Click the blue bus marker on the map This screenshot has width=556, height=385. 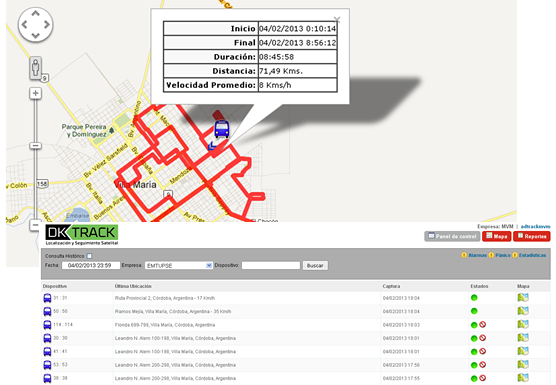(x=222, y=129)
